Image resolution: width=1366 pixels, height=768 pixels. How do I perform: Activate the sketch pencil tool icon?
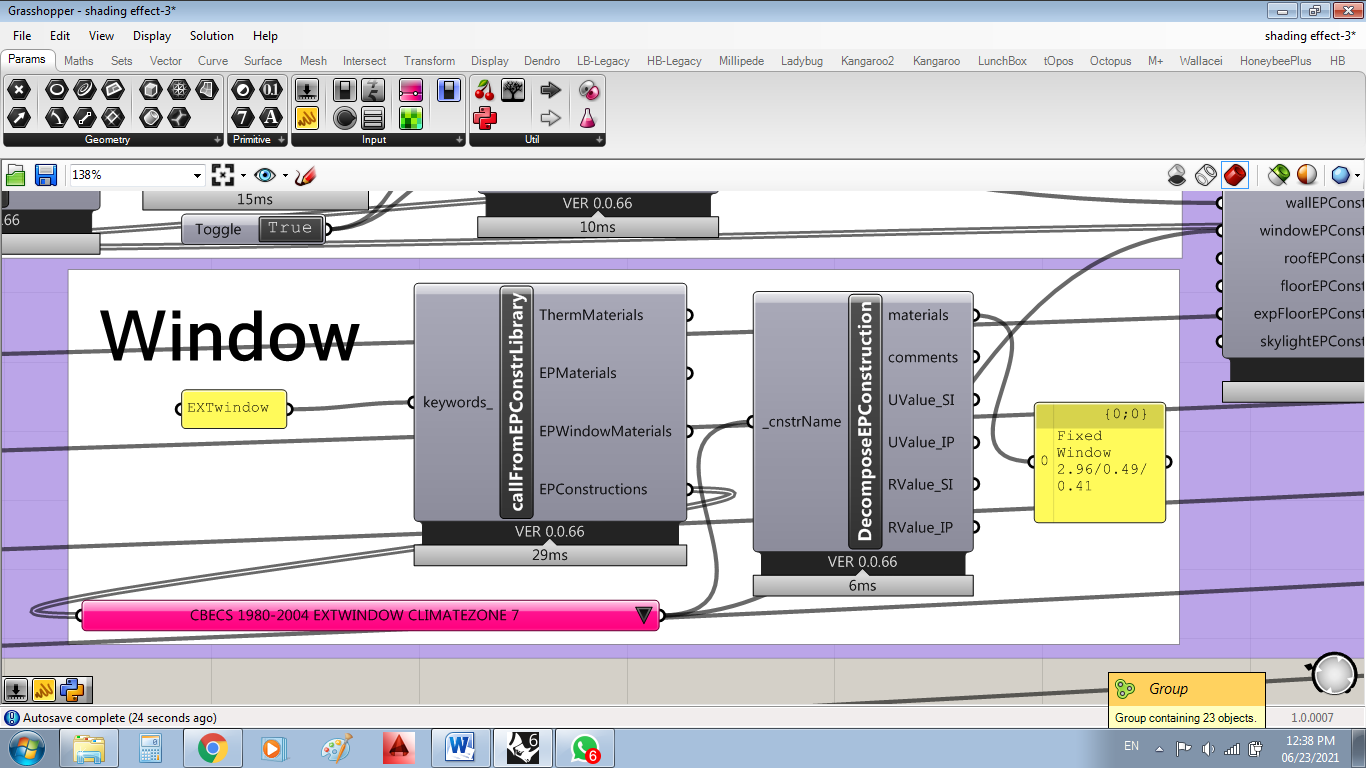coord(306,175)
